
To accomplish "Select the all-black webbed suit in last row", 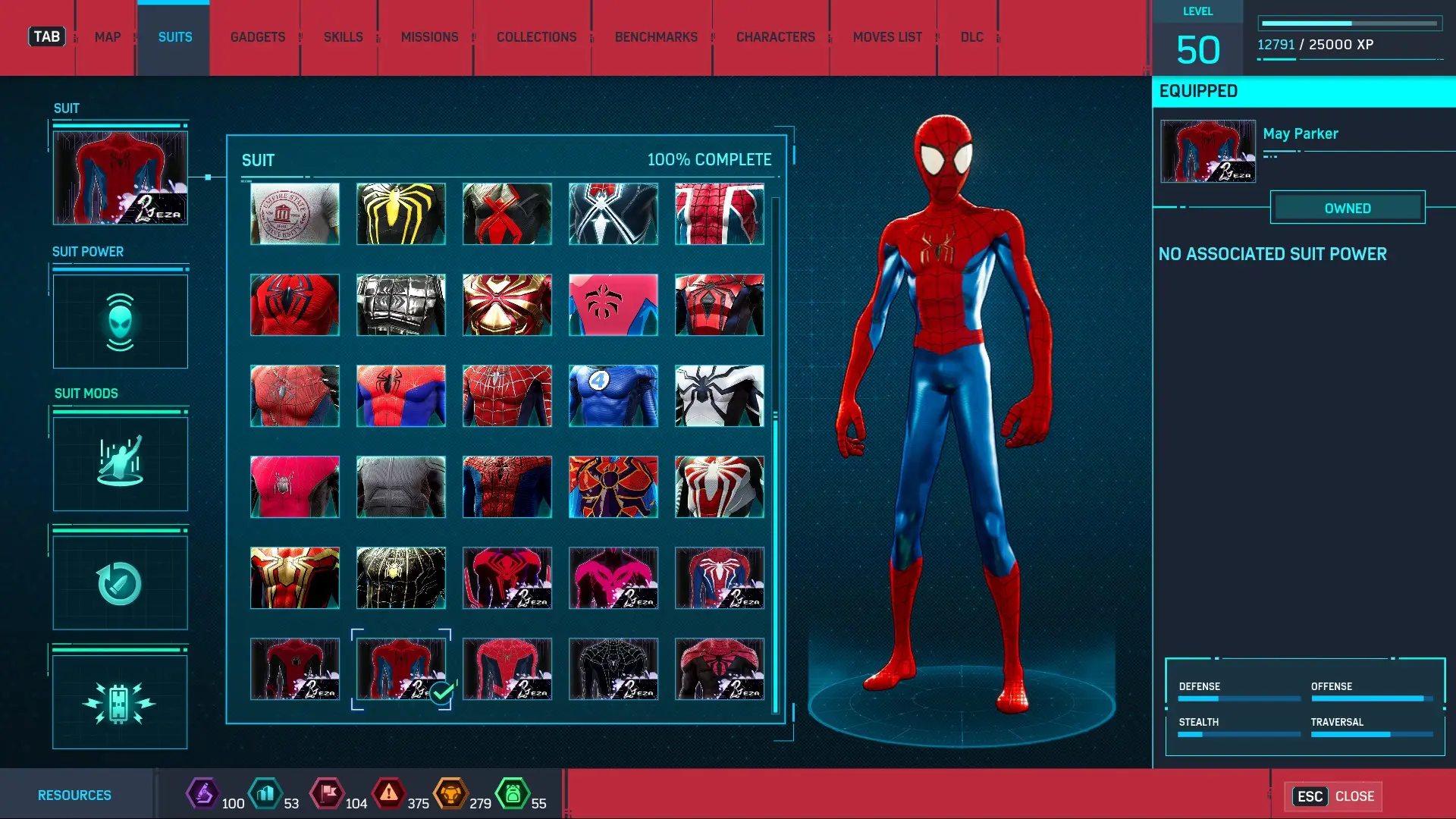I will click(613, 669).
